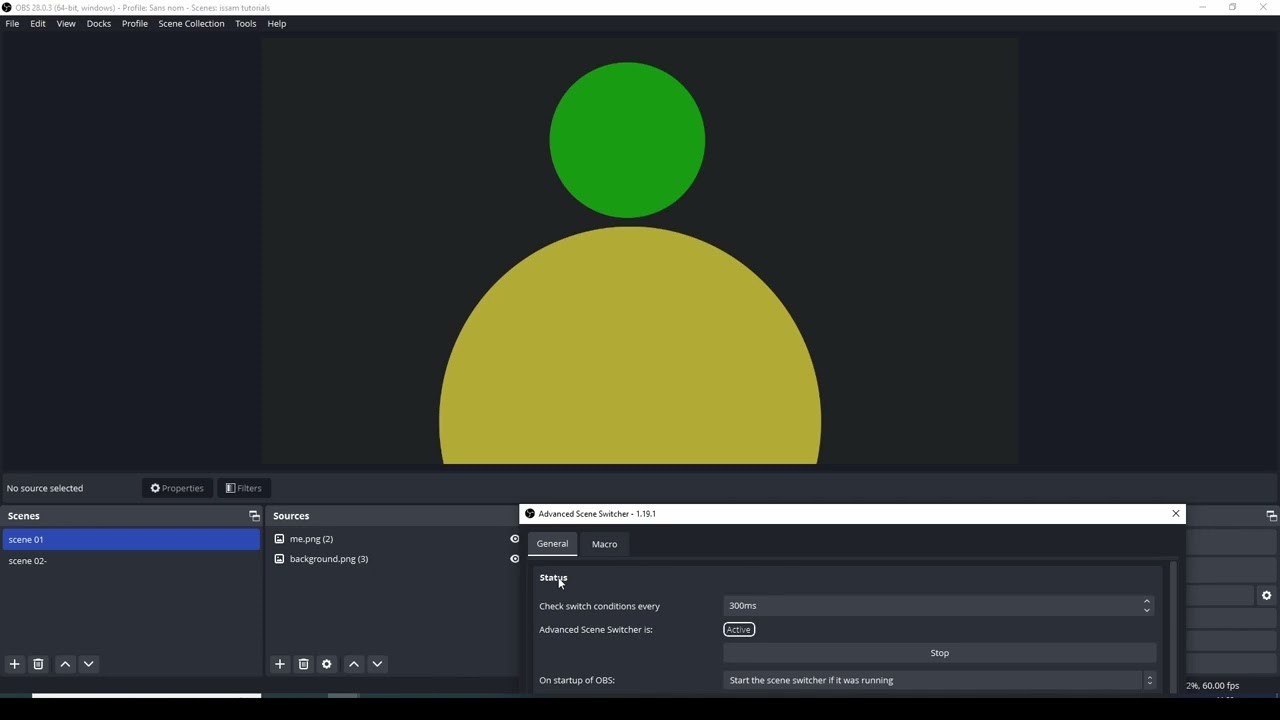Click the image icon beside background.png (3)
This screenshot has width=1280, height=720.
click(x=279, y=559)
